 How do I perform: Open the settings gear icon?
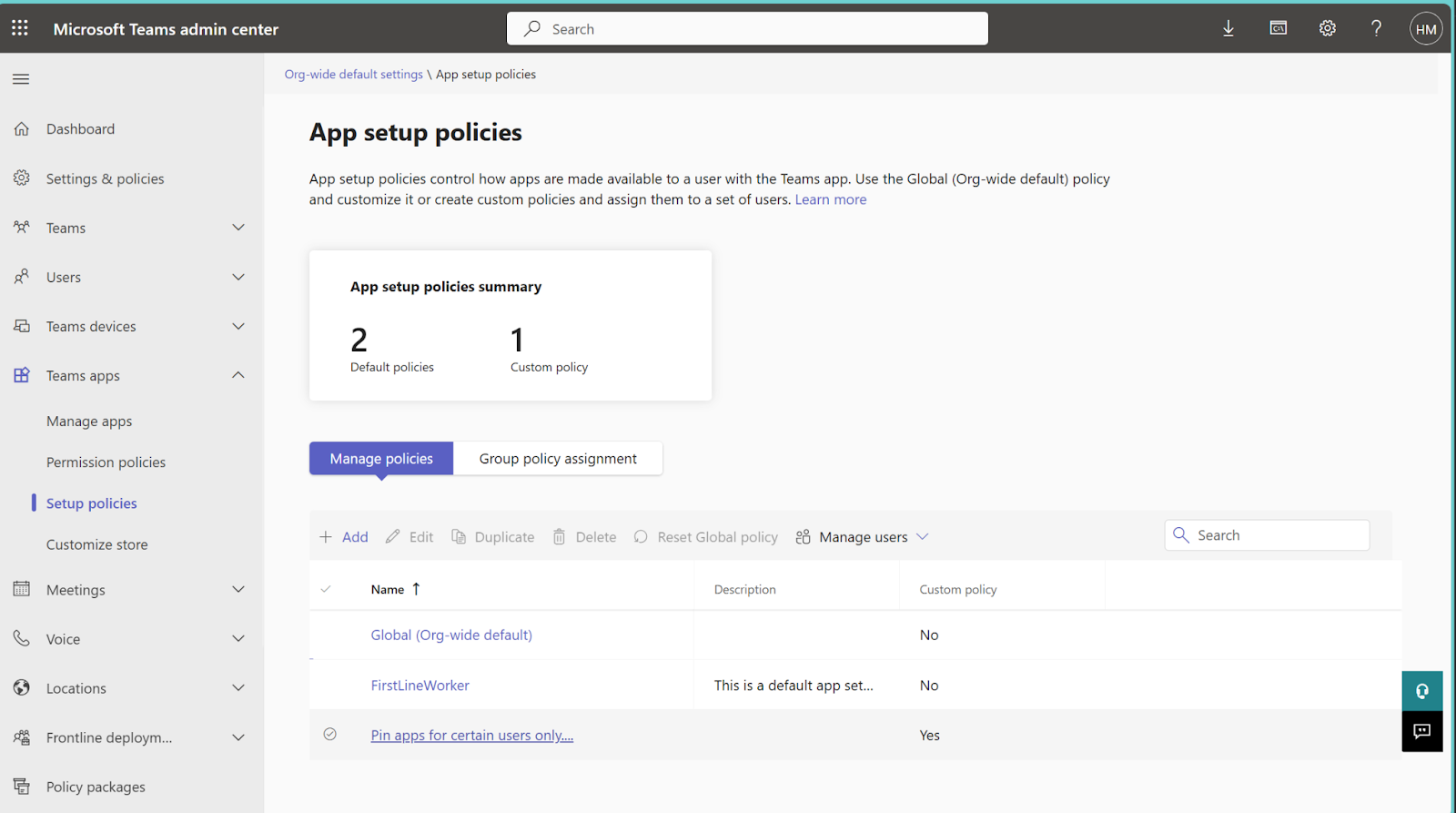pos(1328,28)
